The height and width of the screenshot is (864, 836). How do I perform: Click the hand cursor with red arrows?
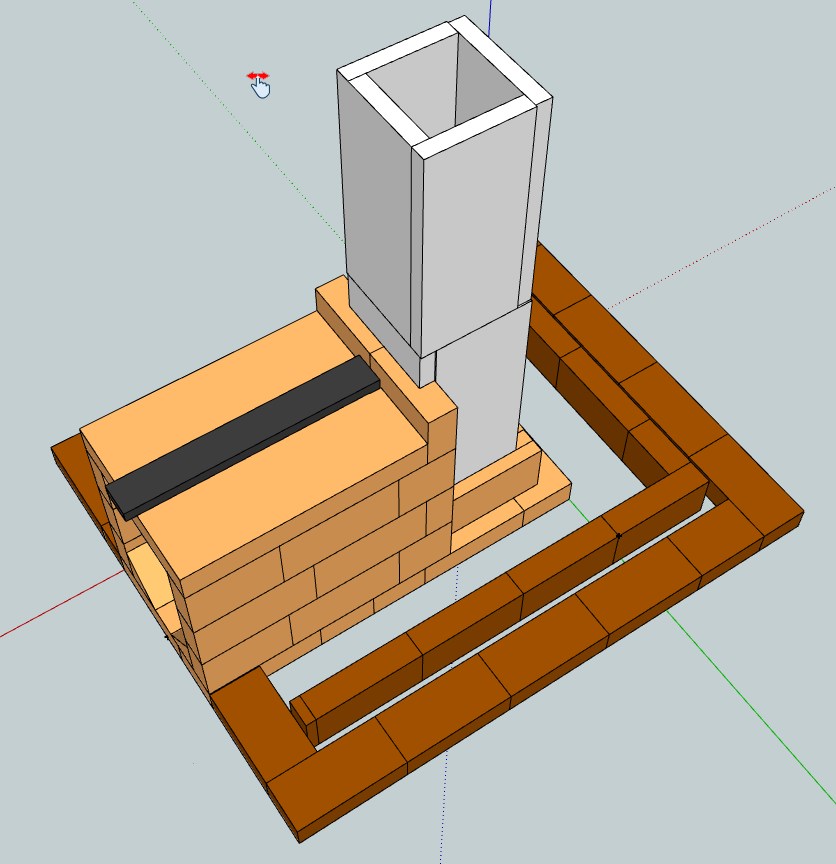(x=259, y=85)
